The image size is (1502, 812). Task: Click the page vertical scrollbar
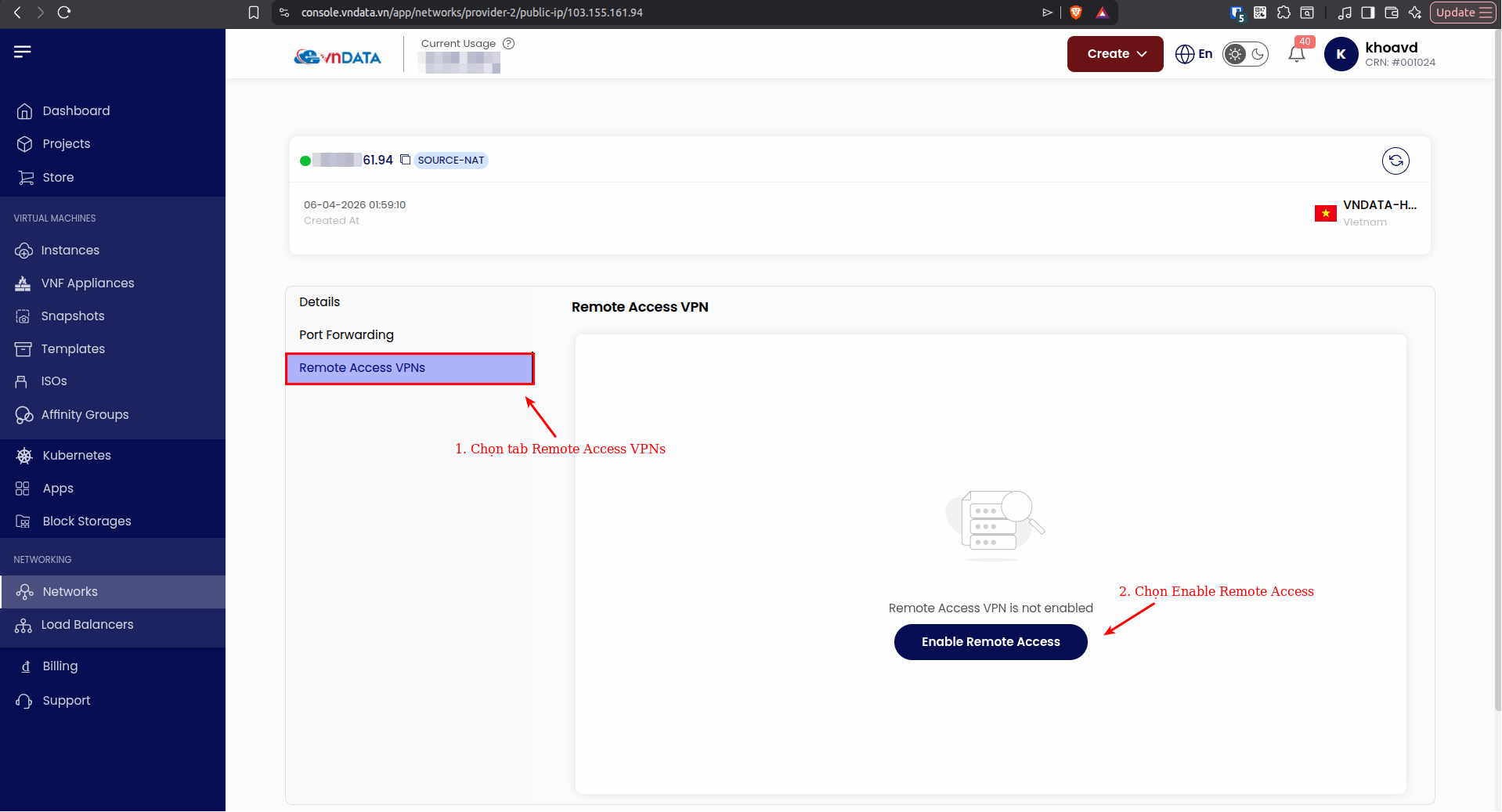coord(1497,368)
